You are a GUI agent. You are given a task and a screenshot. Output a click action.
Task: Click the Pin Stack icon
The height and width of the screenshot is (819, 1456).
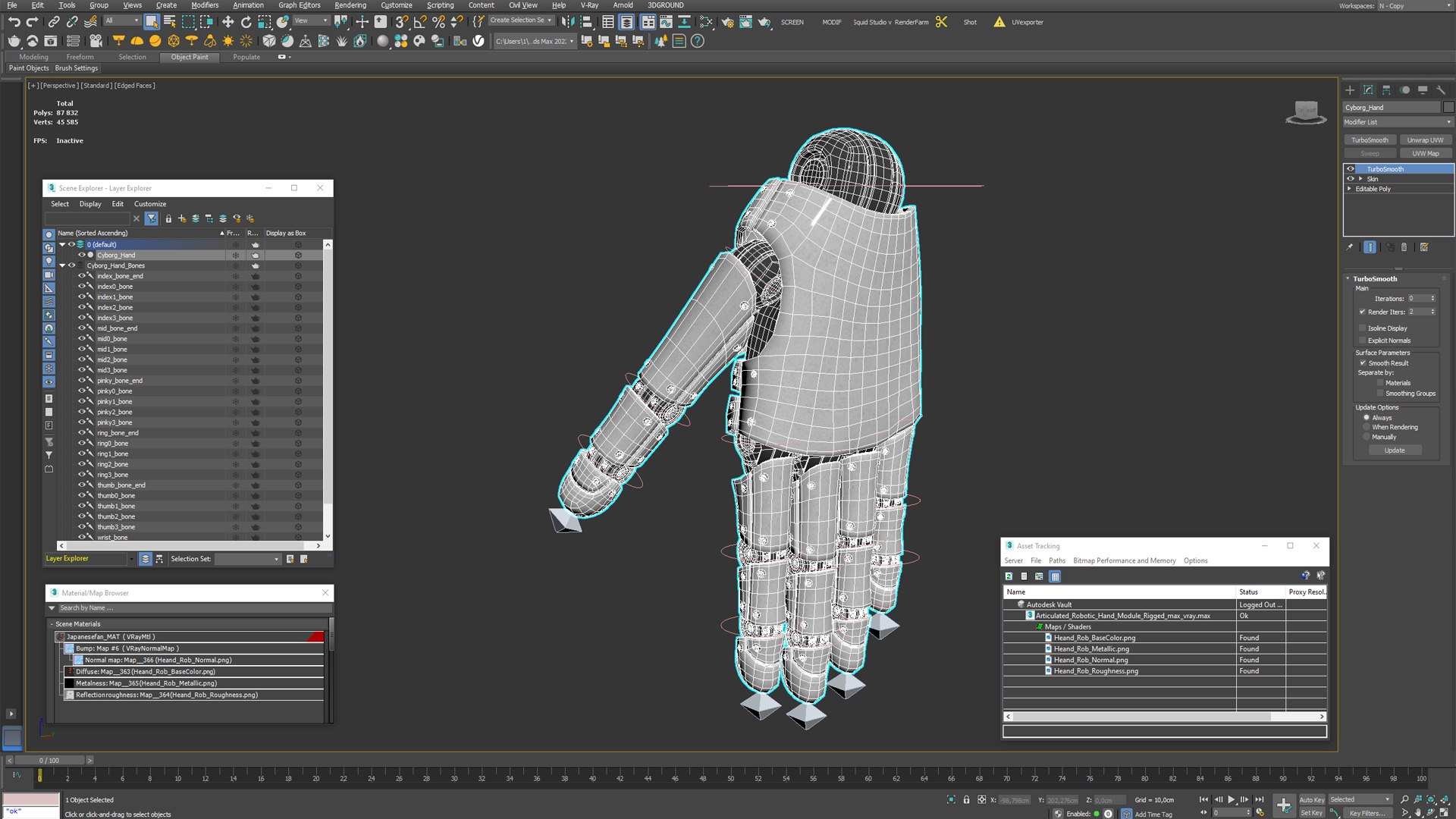click(x=1349, y=247)
